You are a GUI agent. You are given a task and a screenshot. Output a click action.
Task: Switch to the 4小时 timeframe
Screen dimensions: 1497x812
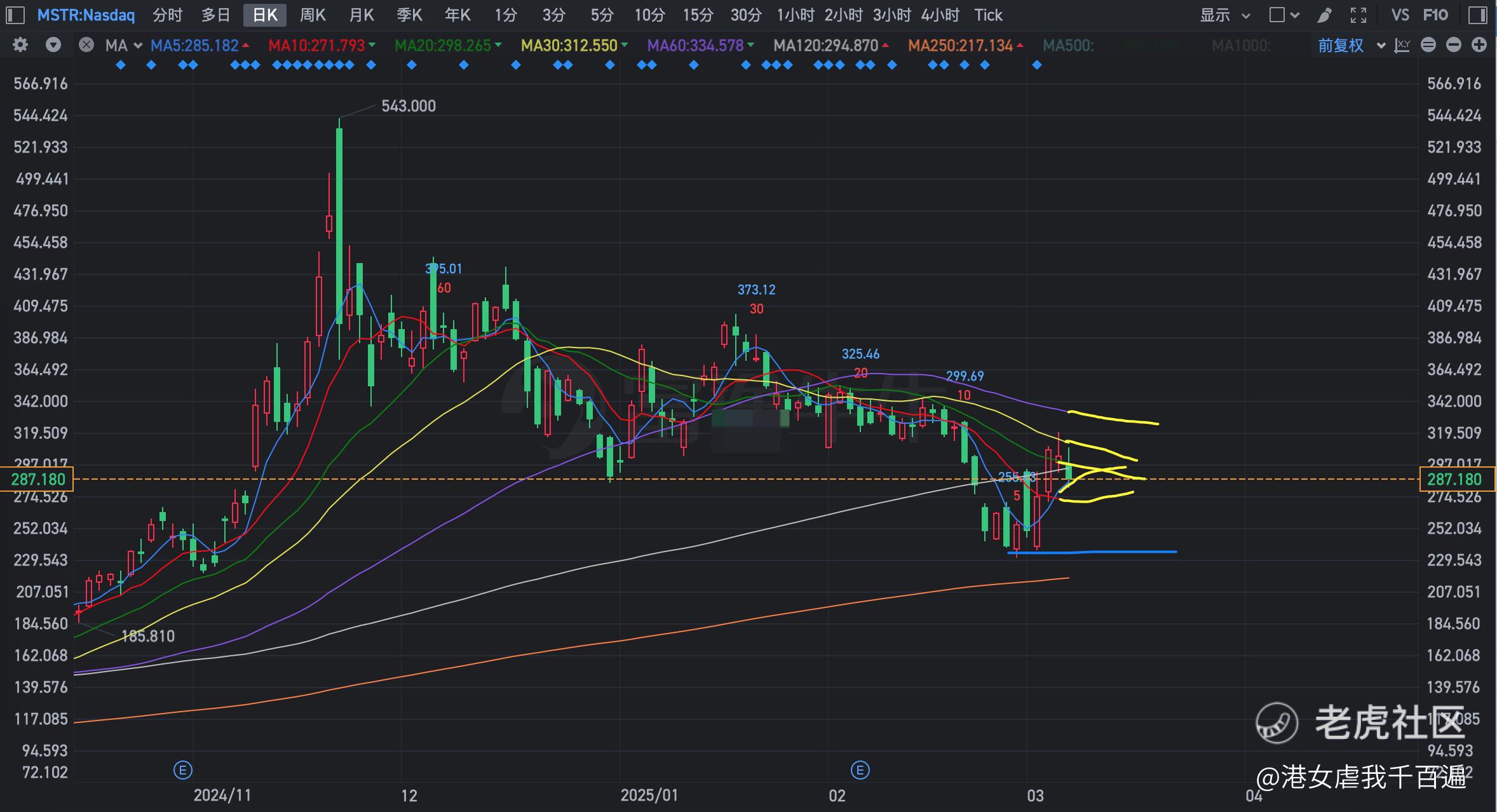click(940, 15)
